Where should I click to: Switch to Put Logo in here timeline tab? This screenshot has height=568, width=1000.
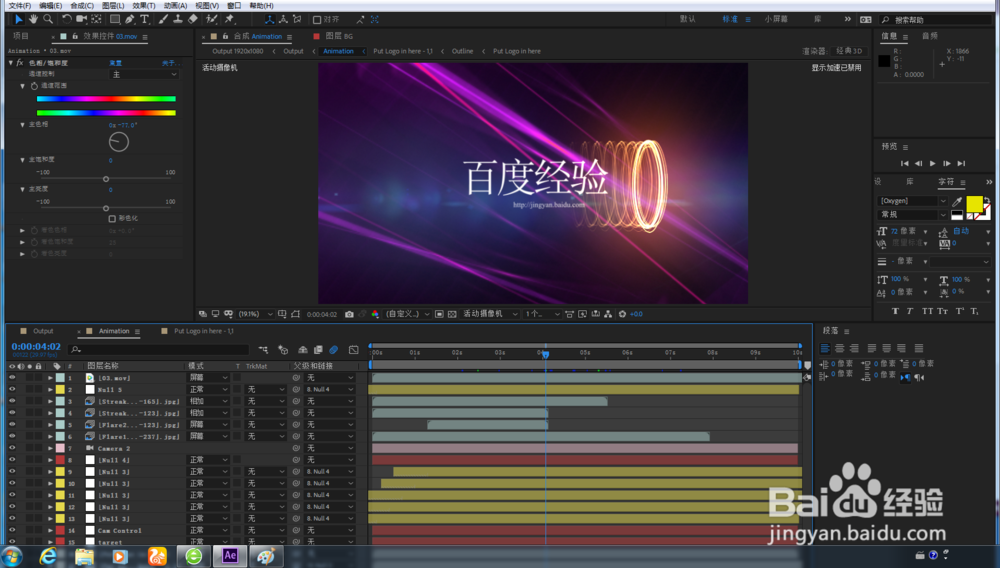[x=203, y=331]
